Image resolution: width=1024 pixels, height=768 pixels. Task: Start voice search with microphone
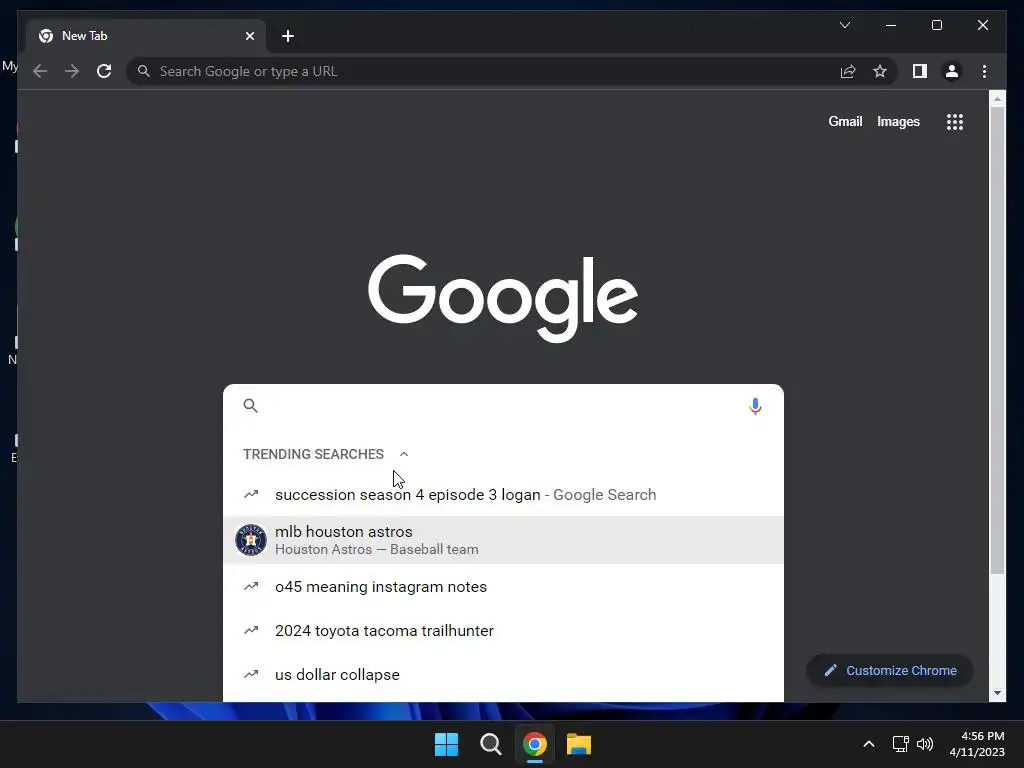click(x=755, y=406)
